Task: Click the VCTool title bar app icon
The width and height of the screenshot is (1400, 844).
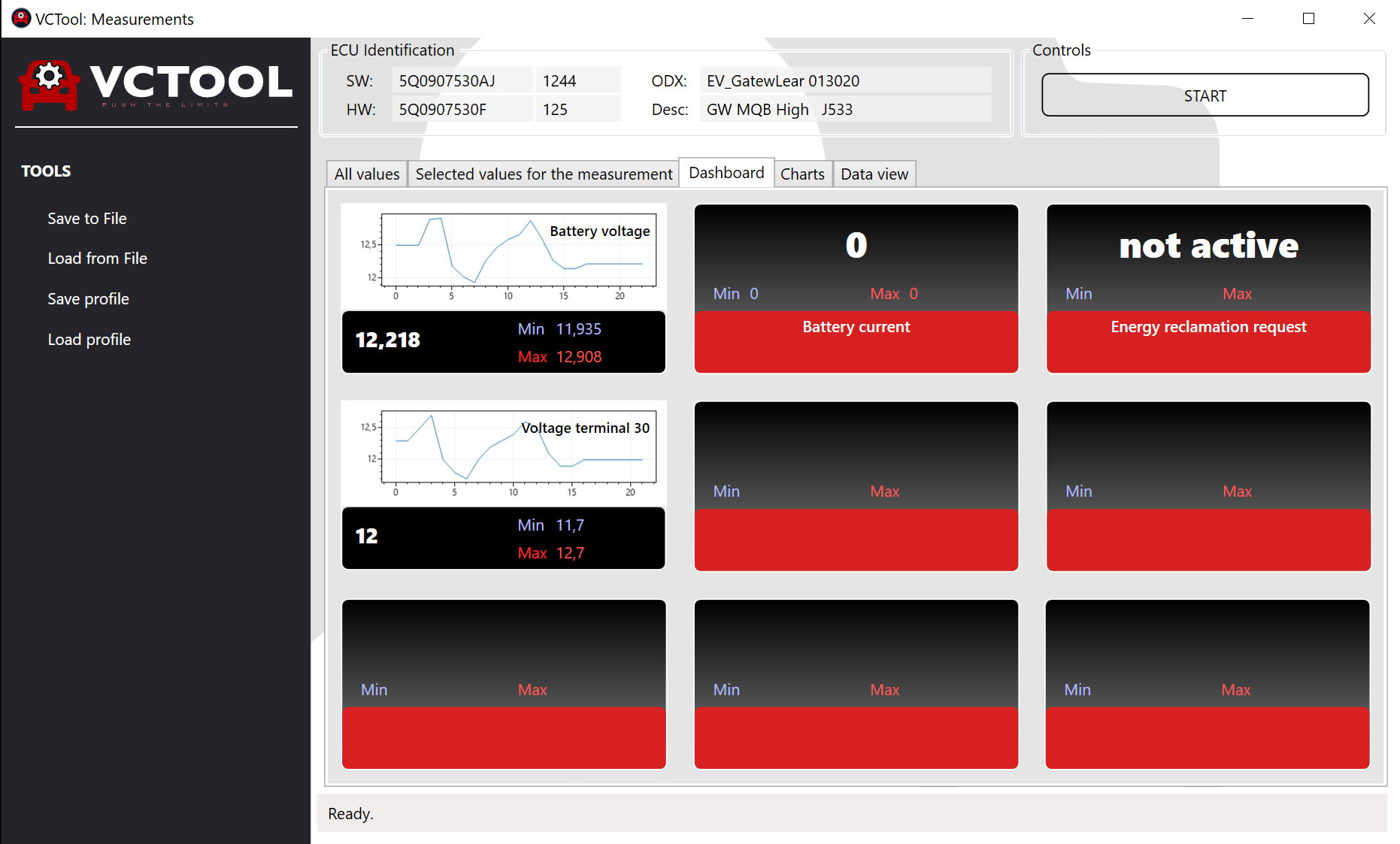Action: tap(21, 19)
